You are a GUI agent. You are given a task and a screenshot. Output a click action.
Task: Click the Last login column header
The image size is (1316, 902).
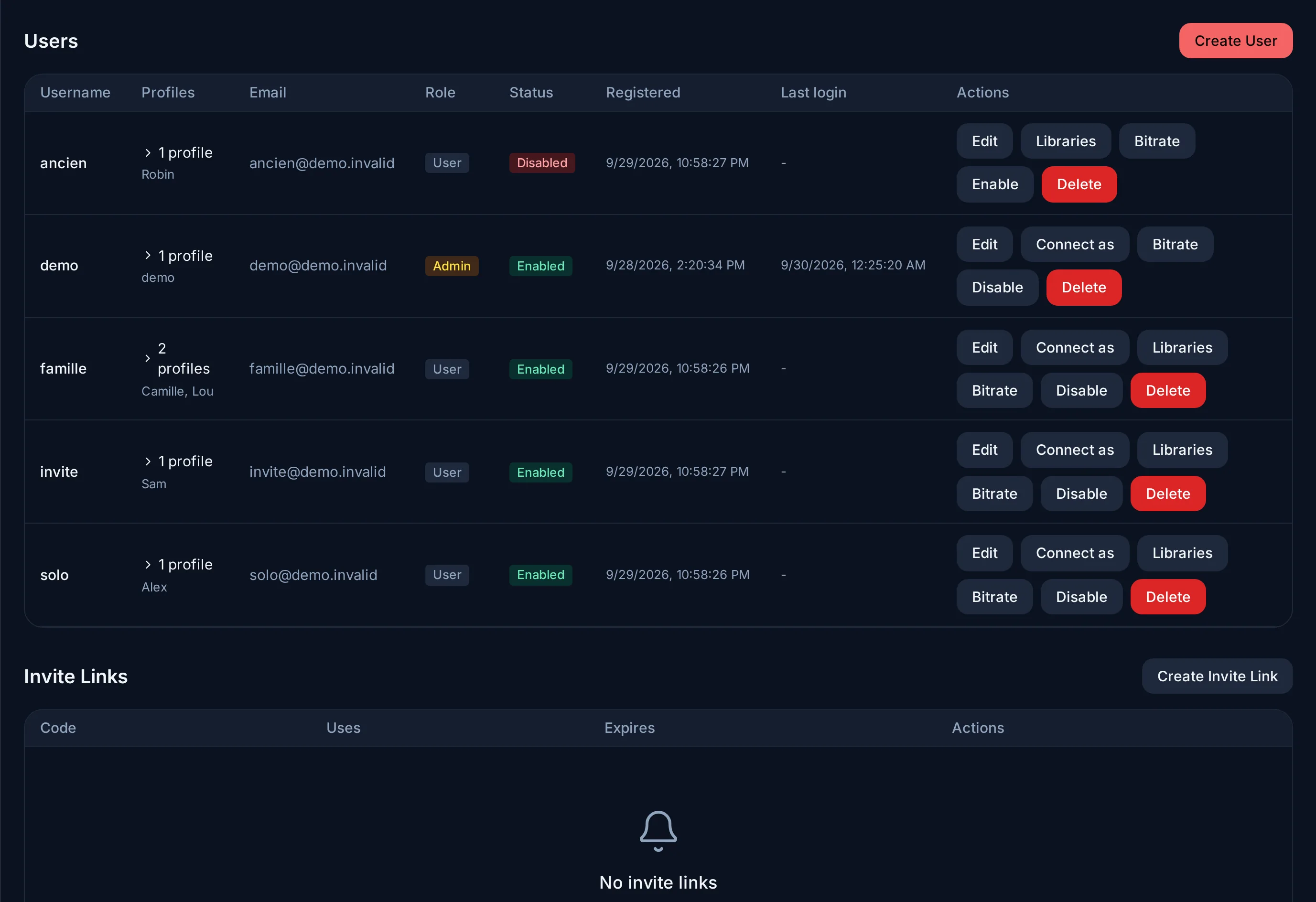tap(813, 92)
